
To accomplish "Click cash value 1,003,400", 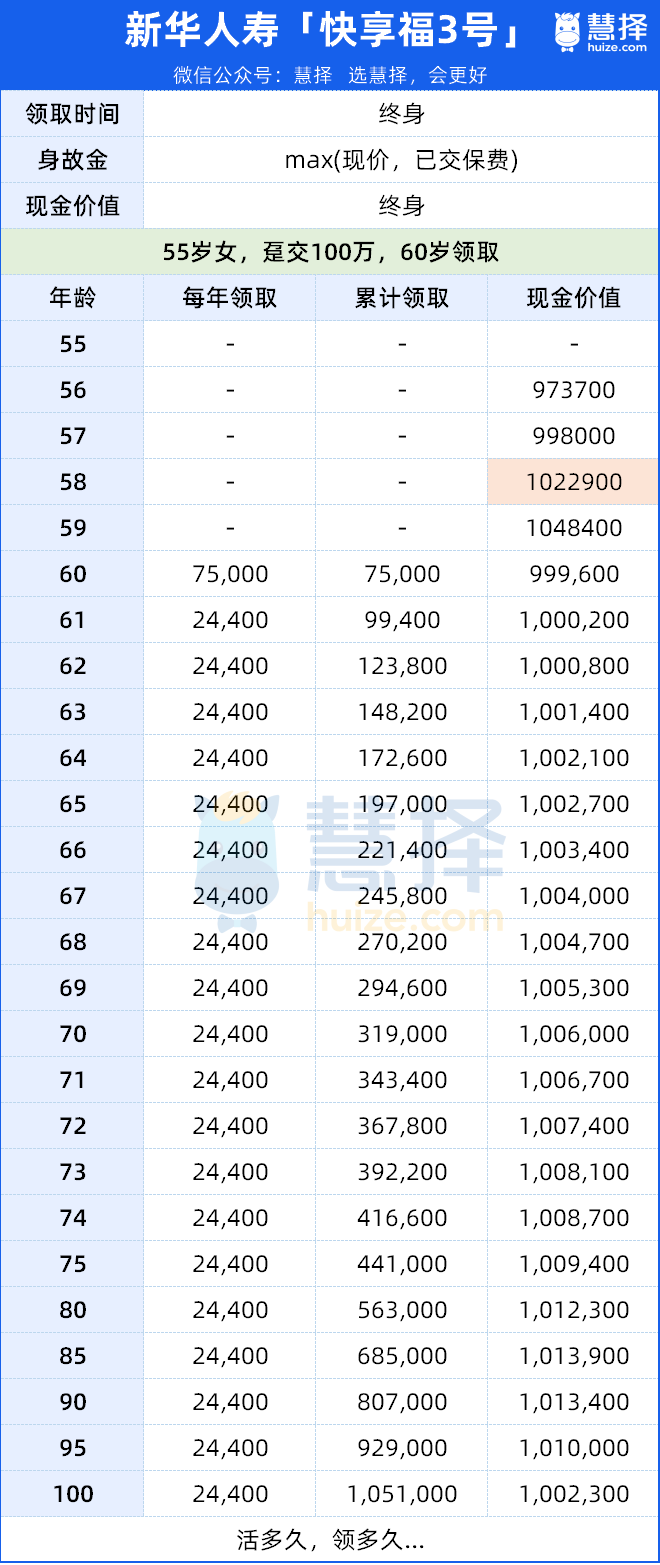I will (574, 850).
